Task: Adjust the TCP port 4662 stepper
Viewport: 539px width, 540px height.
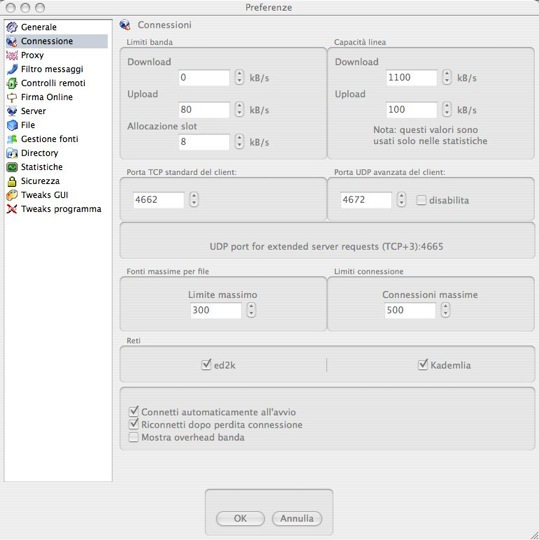Action: [x=194, y=199]
